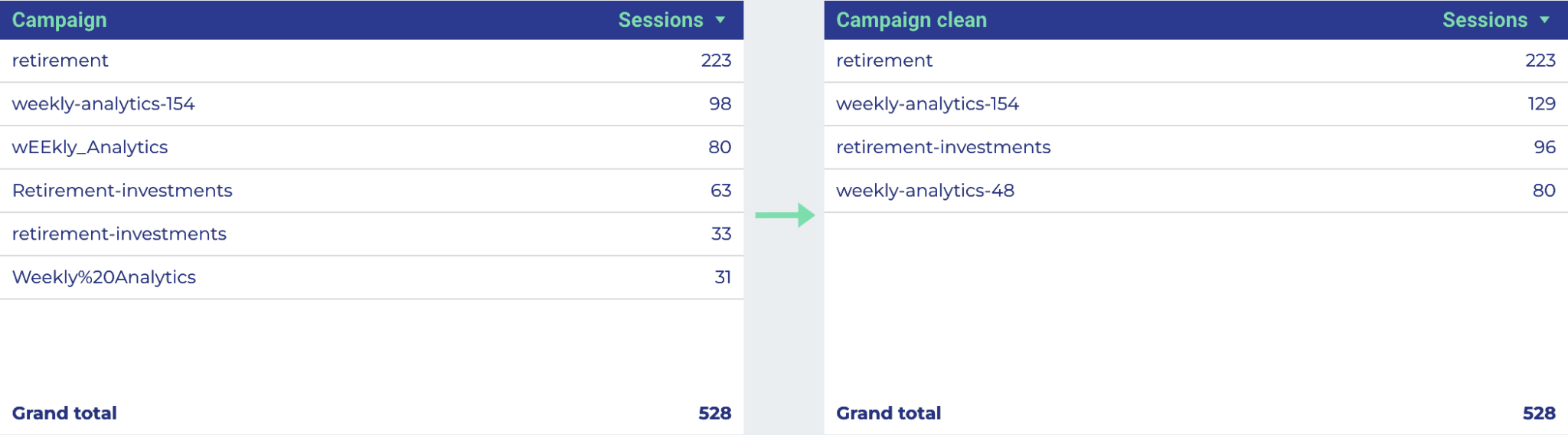Select the capitalized Retirement-investments row

[371, 191]
